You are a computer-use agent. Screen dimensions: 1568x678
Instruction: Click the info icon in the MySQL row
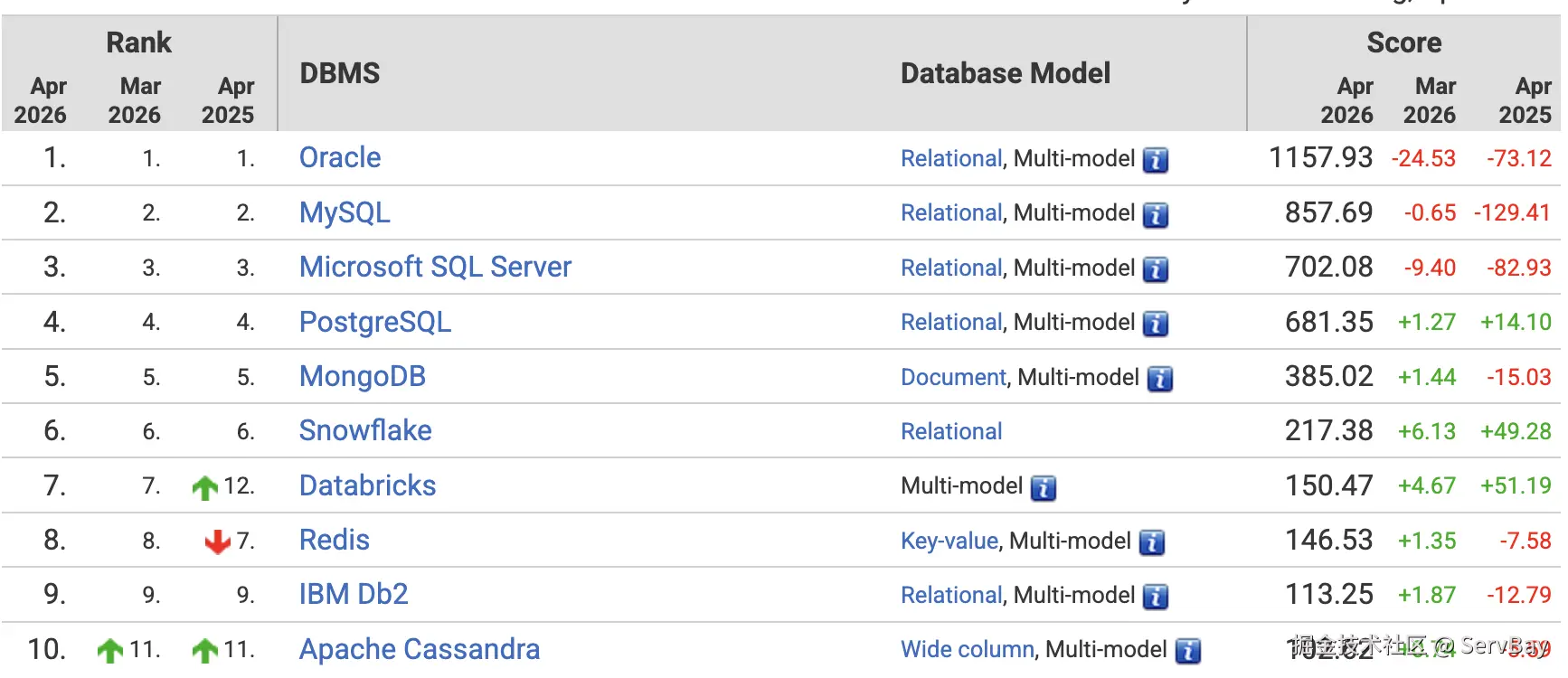point(1156,215)
